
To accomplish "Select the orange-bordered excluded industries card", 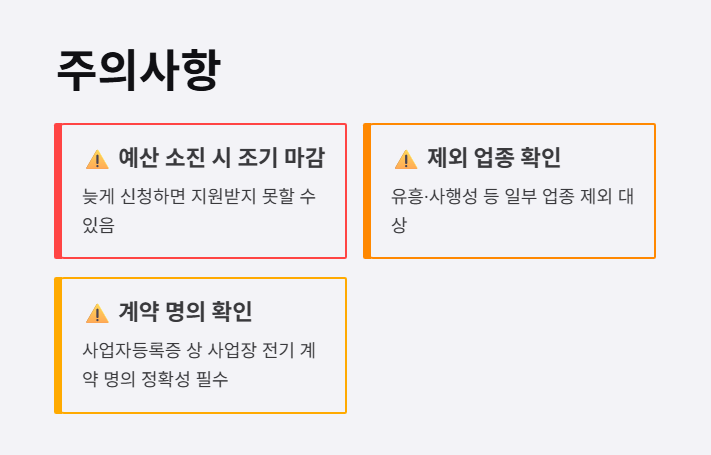I will coord(510,191).
